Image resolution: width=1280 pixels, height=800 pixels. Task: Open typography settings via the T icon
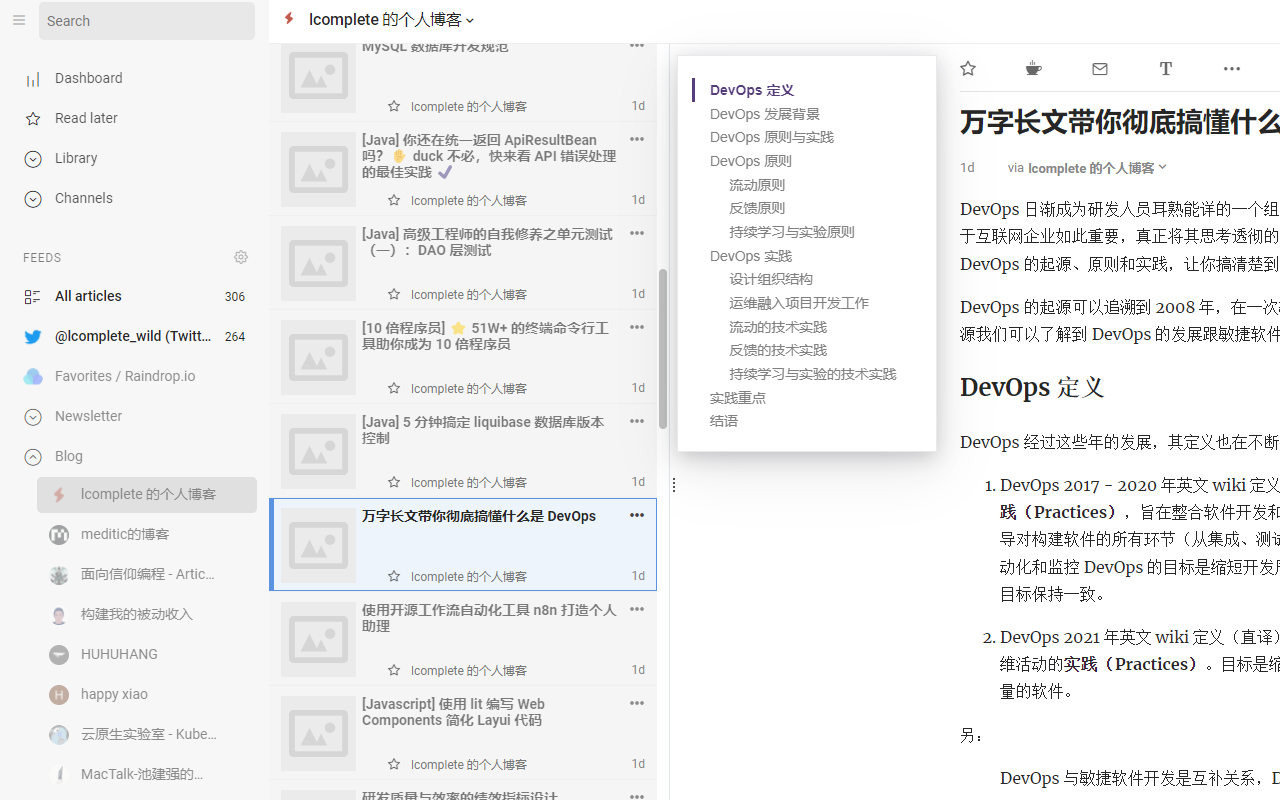pyautogui.click(x=1165, y=68)
